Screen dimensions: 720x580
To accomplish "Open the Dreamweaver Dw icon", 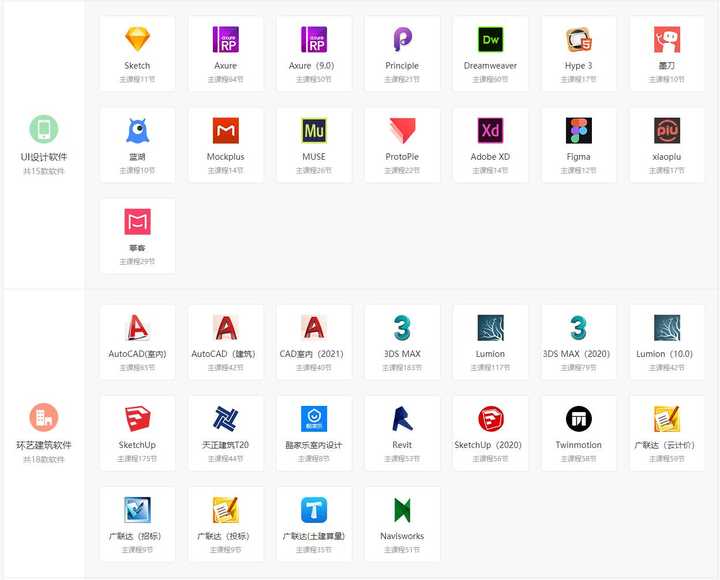I will pyautogui.click(x=490, y=39).
